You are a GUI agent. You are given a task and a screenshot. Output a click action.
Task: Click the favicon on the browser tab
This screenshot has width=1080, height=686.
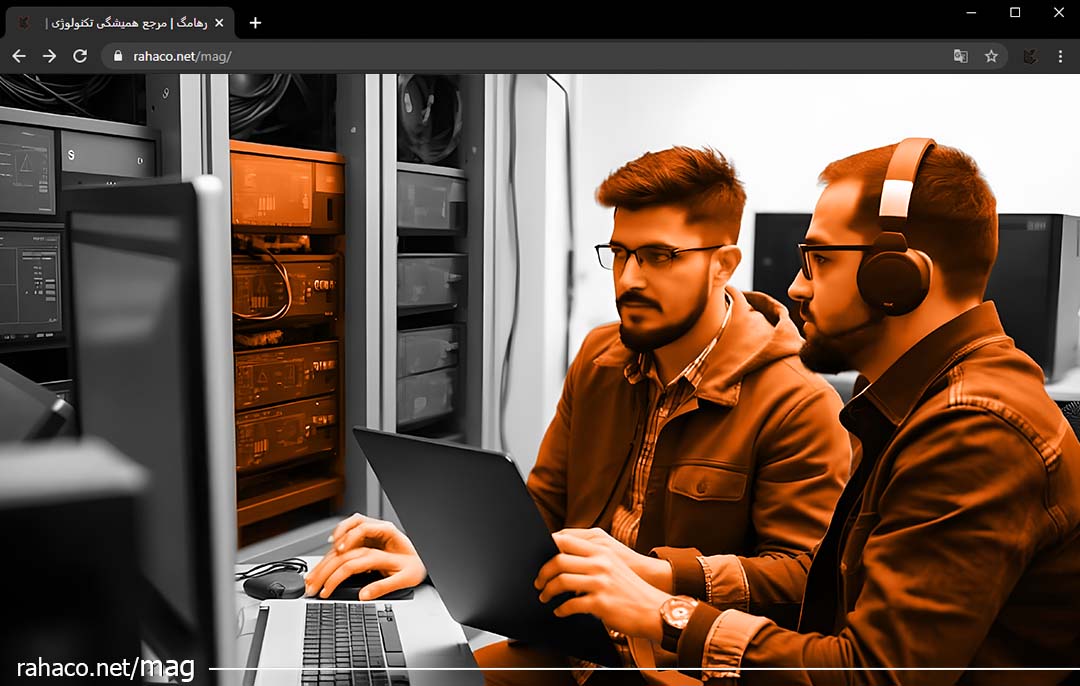click(24, 23)
